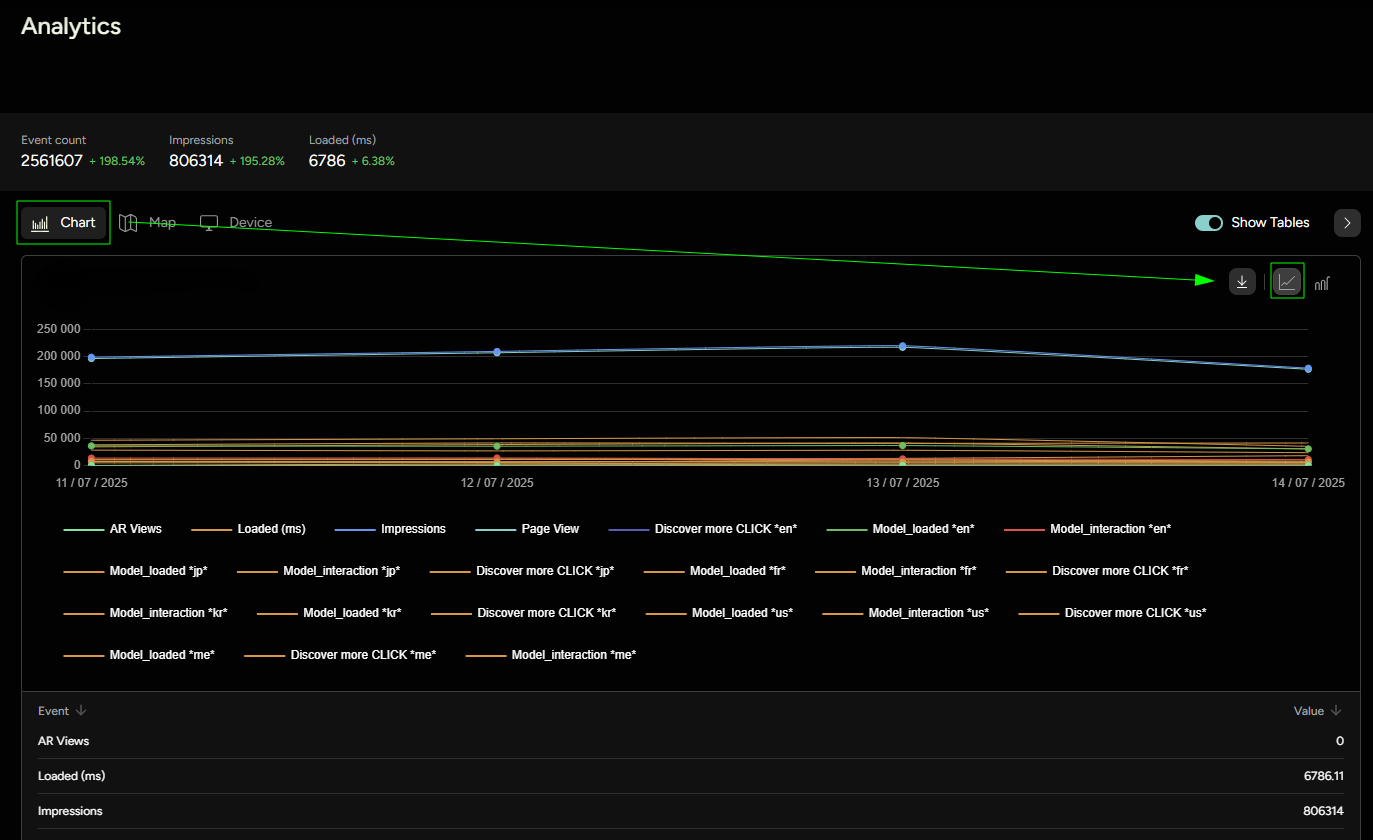This screenshot has height=840, width=1373.
Task: Sort table by Value arrow
Action: [x=1336, y=711]
